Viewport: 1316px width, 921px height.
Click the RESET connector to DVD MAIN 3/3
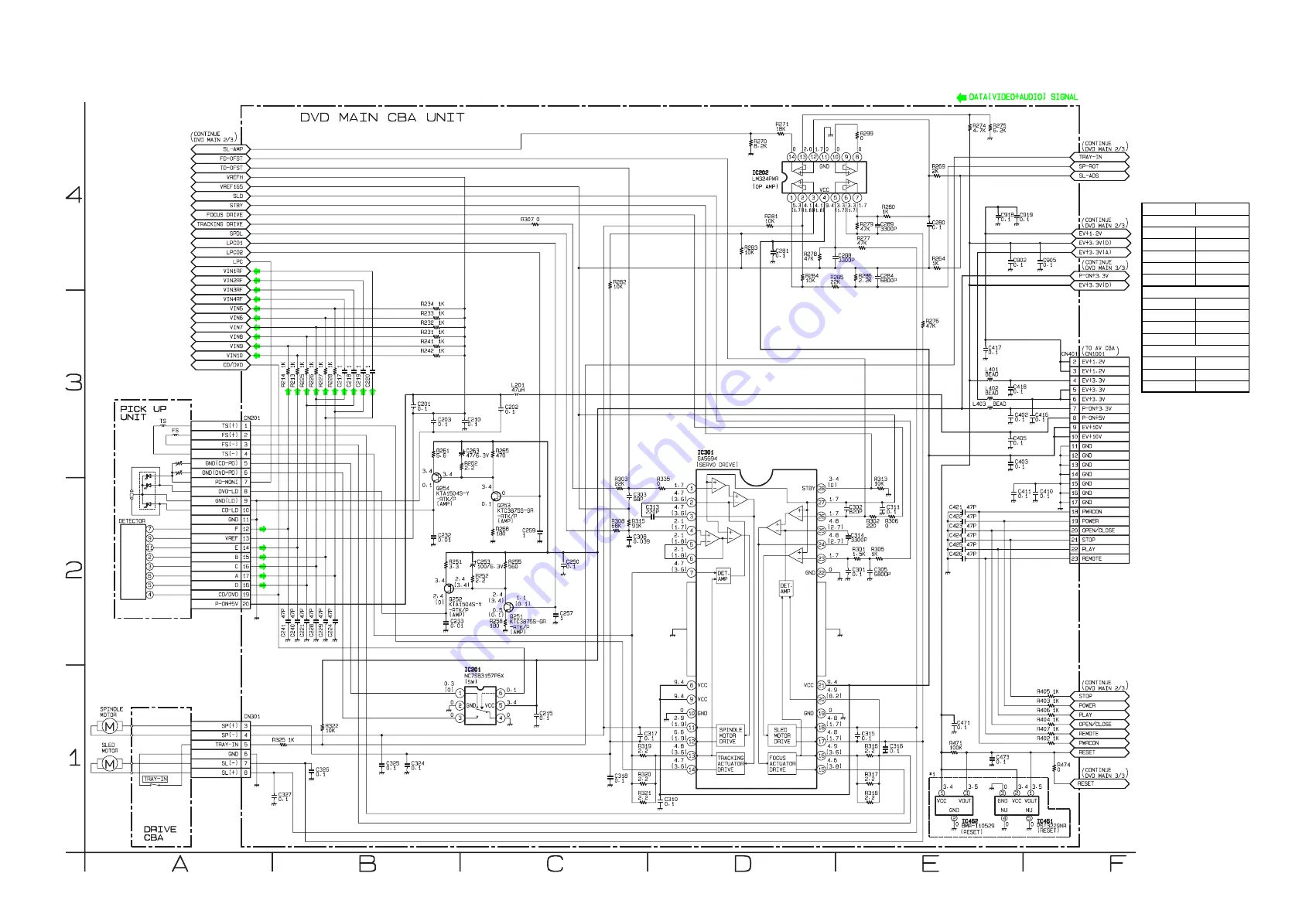[1100, 783]
